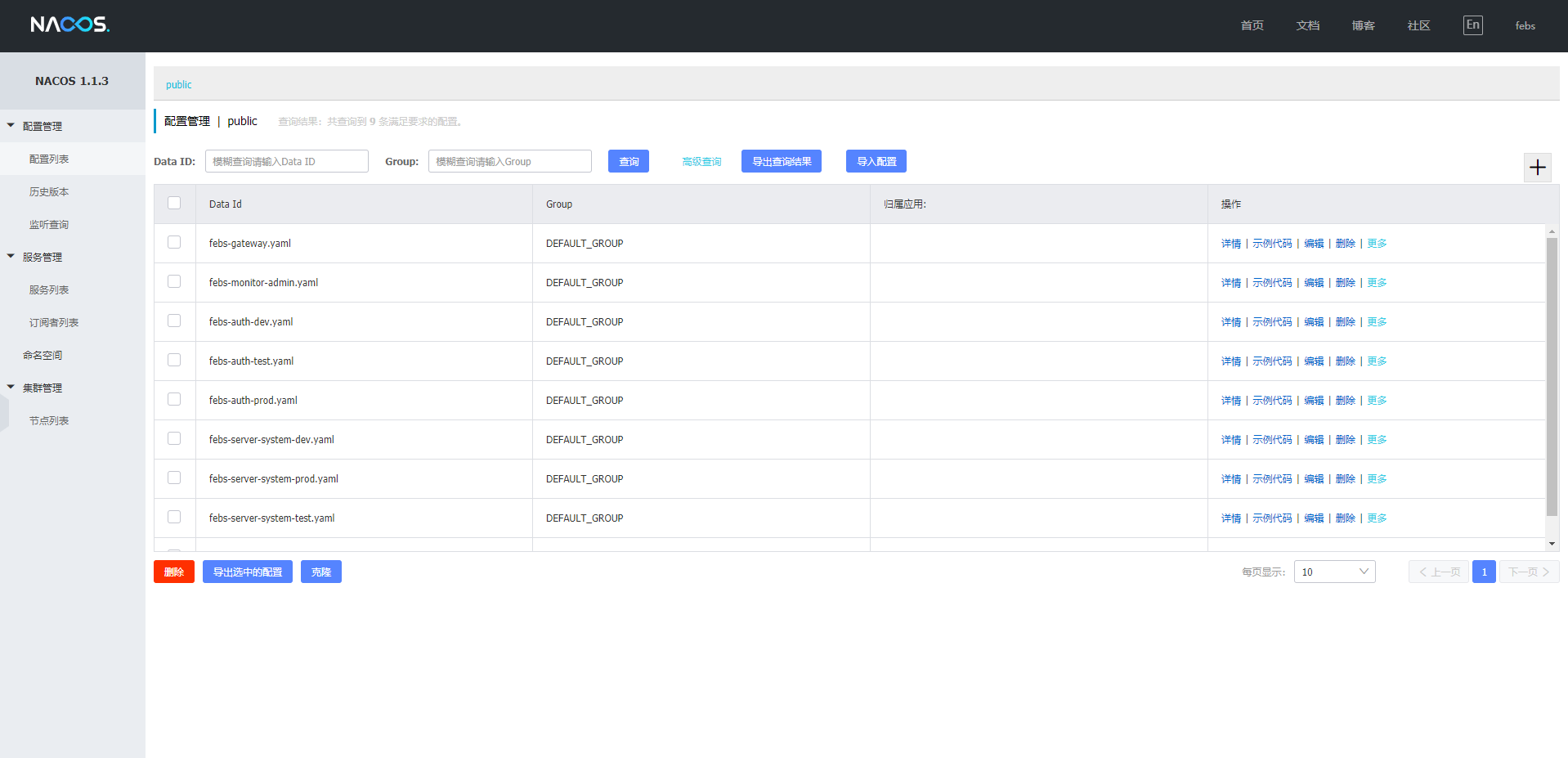Image resolution: width=1568 pixels, height=758 pixels.
Task: Click the plus icon to add new configuration
Action: coord(1537,167)
